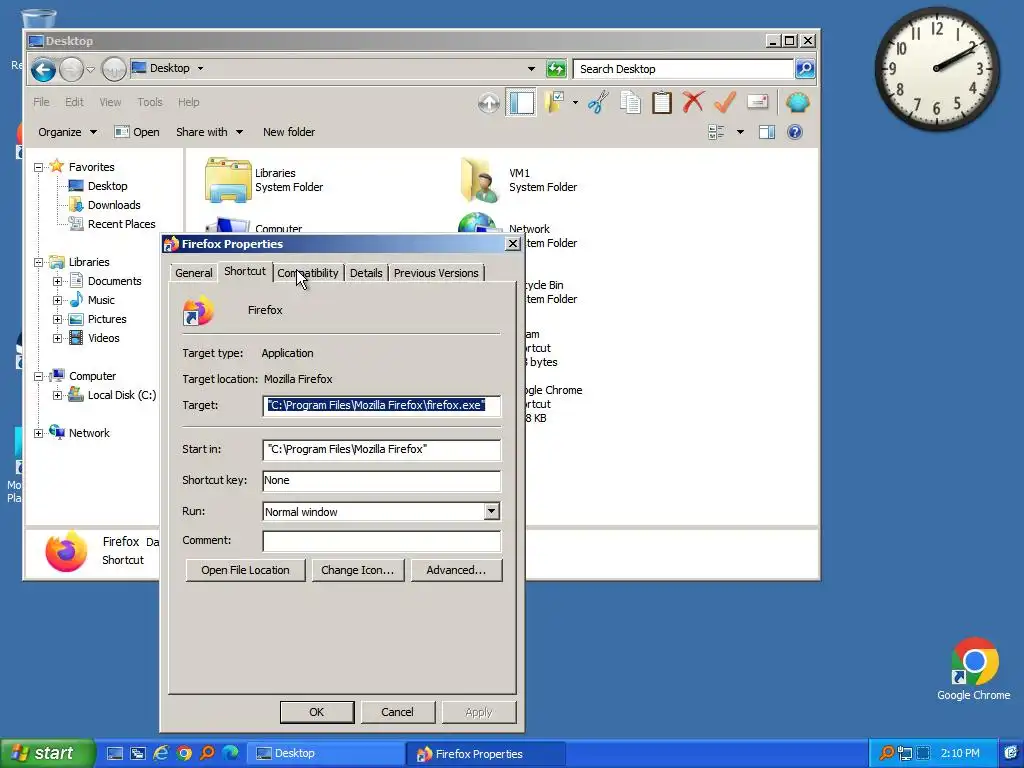Click in the Comment text field
1024x768 pixels.
(x=381, y=541)
